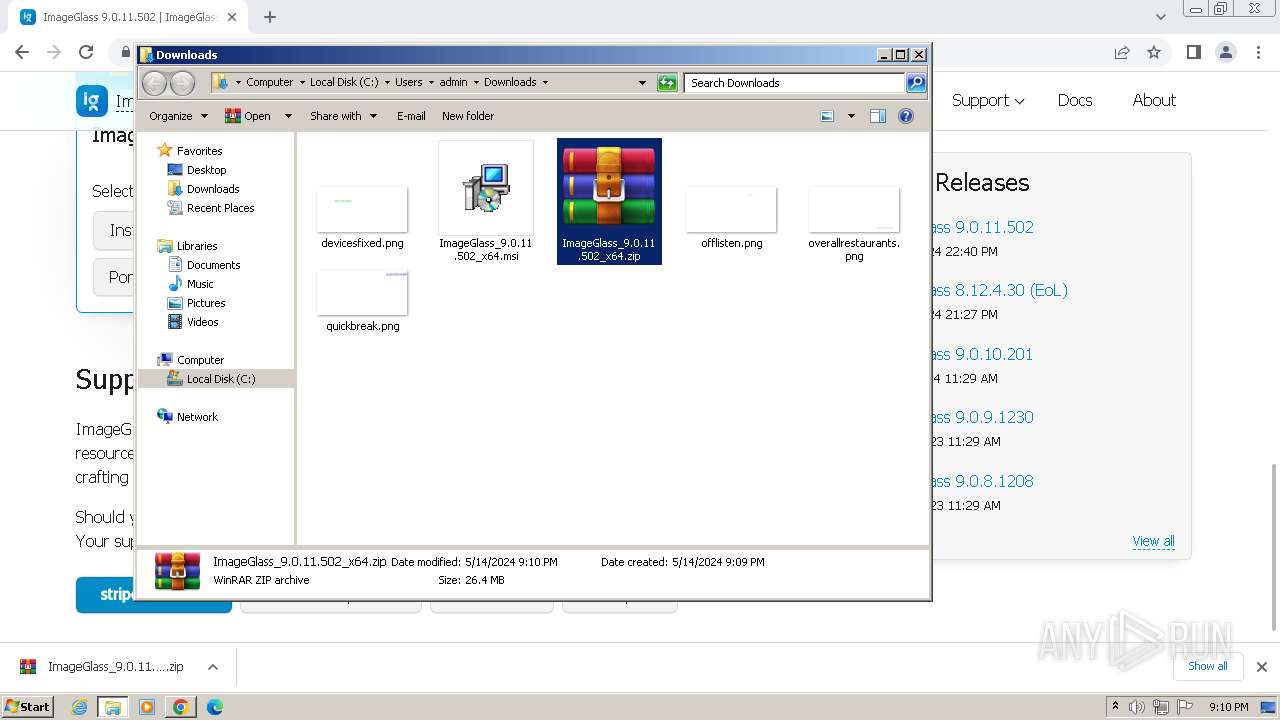Open About on ImageGlass site
The width and height of the screenshot is (1280, 720).
(x=1154, y=100)
